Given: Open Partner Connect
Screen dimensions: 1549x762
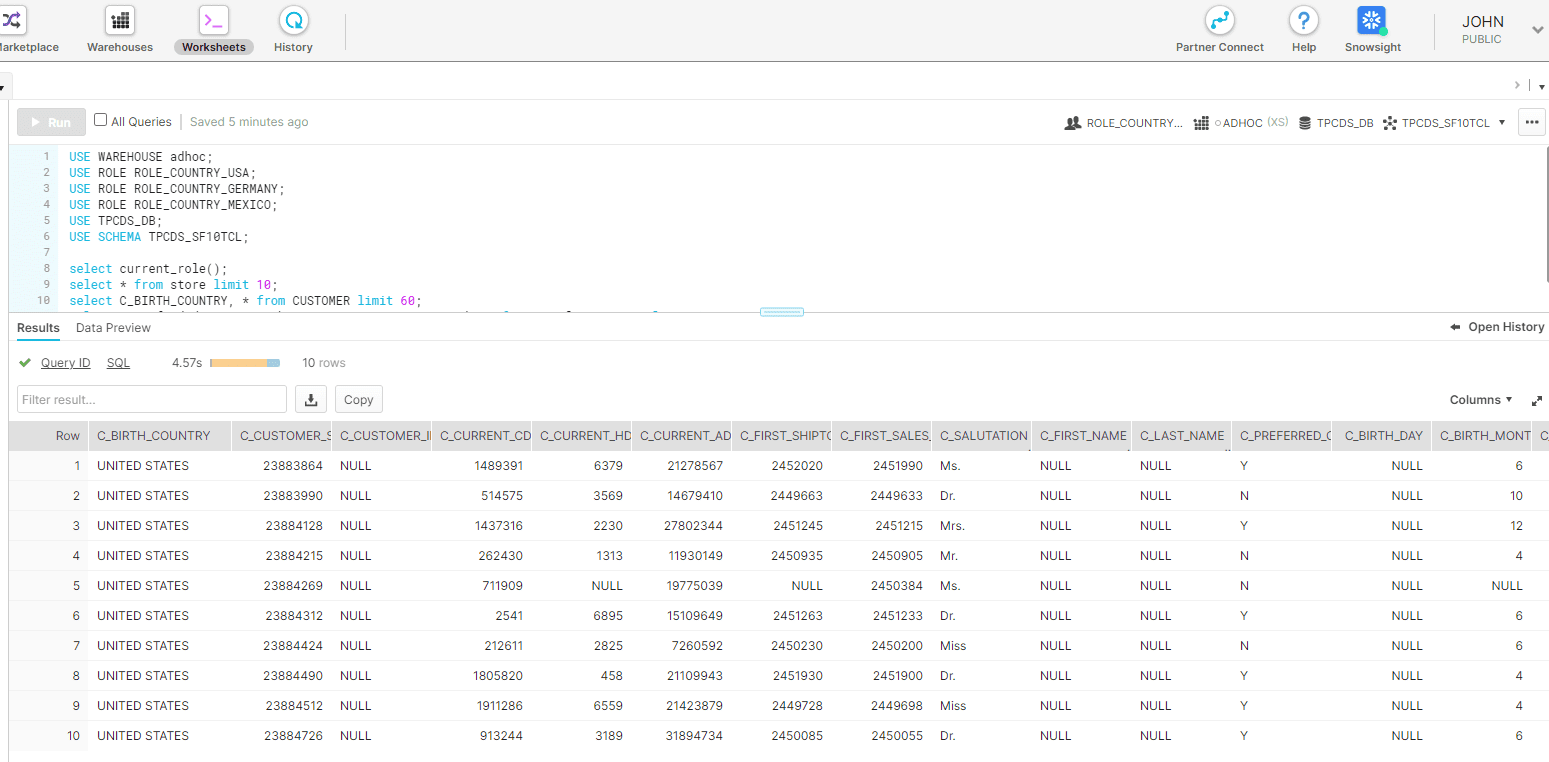Looking at the screenshot, I should tap(1220, 30).
